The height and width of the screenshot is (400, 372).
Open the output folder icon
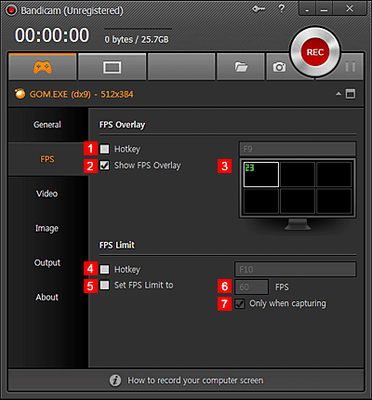point(241,67)
